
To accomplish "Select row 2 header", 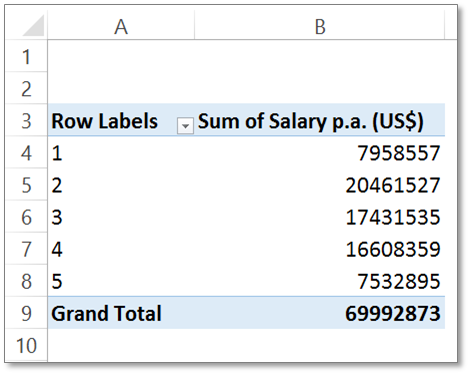I will [x=27, y=88].
